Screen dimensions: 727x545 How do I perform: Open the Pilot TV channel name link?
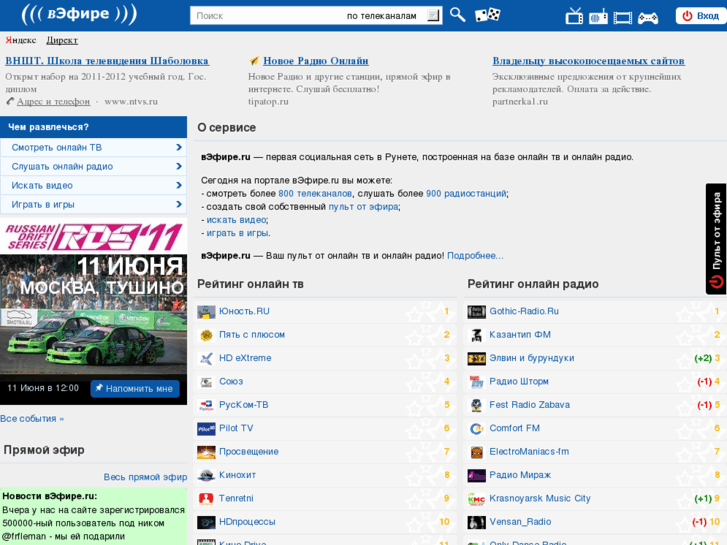tap(236, 428)
